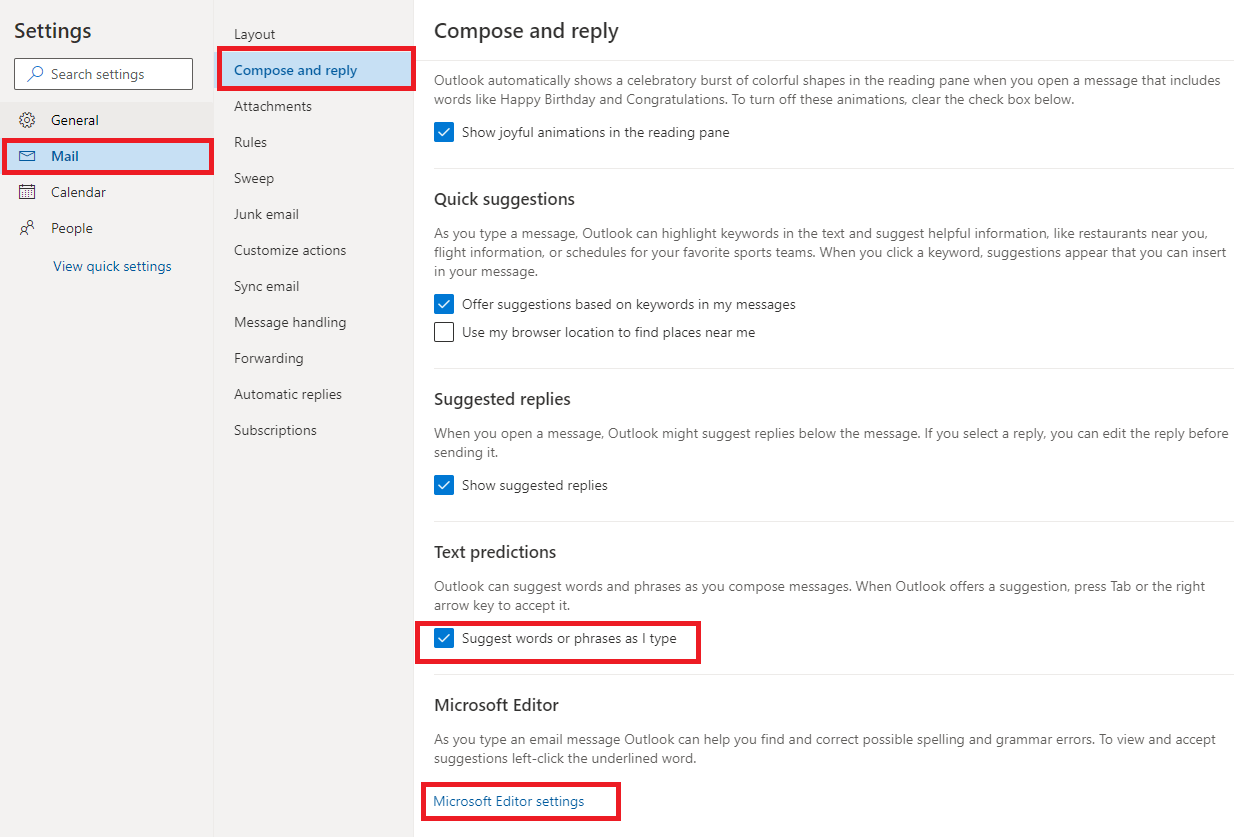Disable Suggest words or phrases as I type
1234x837 pixels.
[443, 637]
